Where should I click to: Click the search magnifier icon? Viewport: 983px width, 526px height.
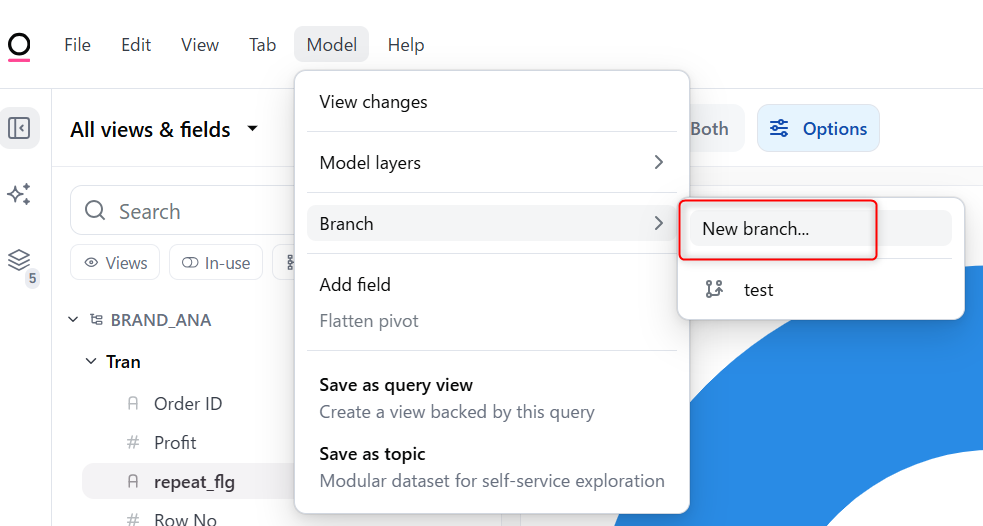coord(95,210)
